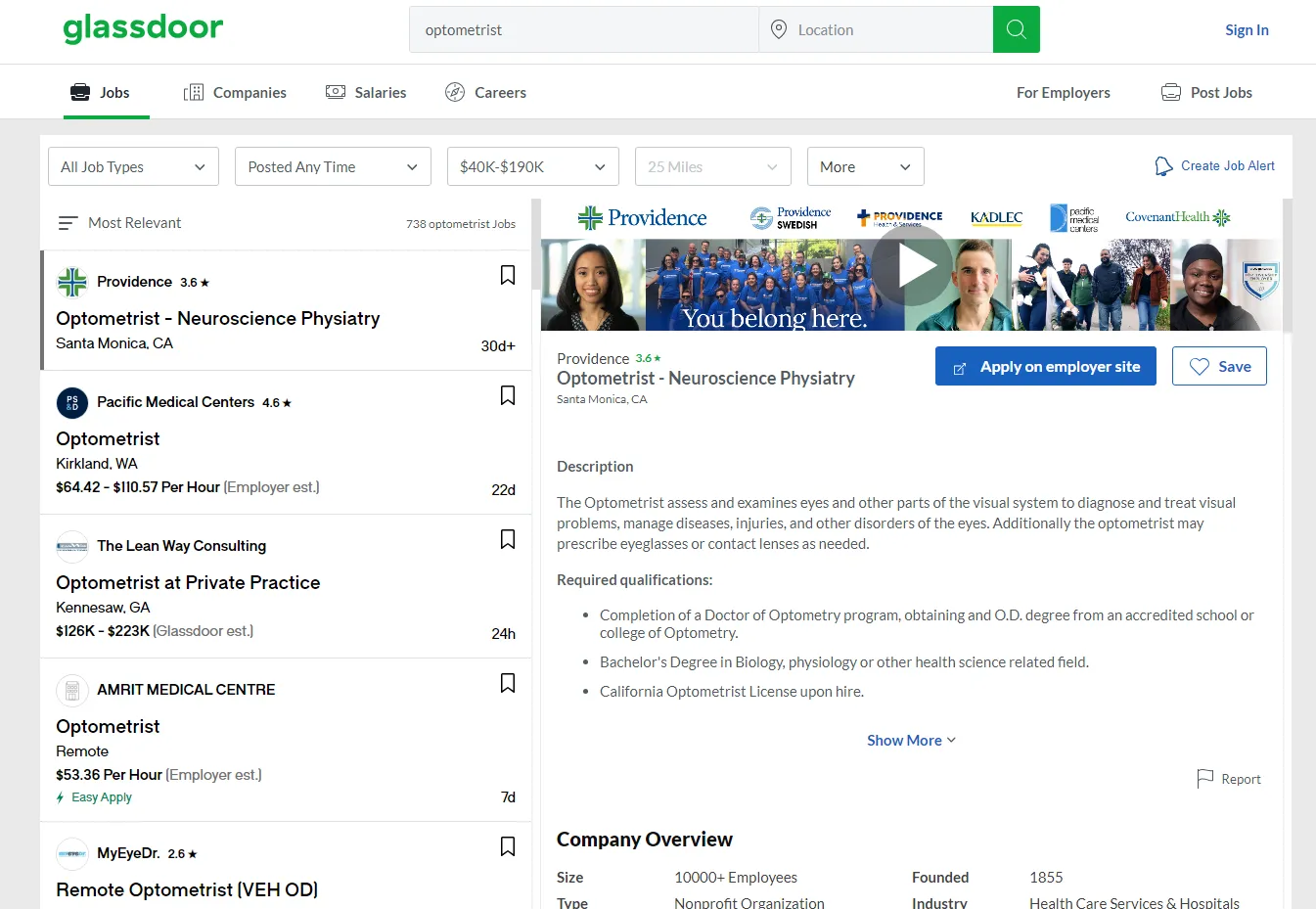Click the green search magnifier button
1316x909 pixels.
1016,29
